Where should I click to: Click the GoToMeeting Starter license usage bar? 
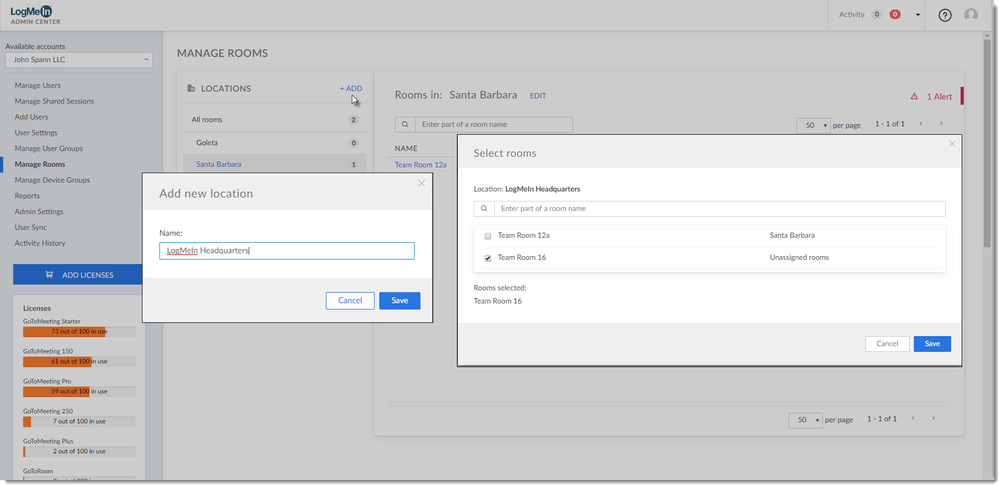[78, 331]
